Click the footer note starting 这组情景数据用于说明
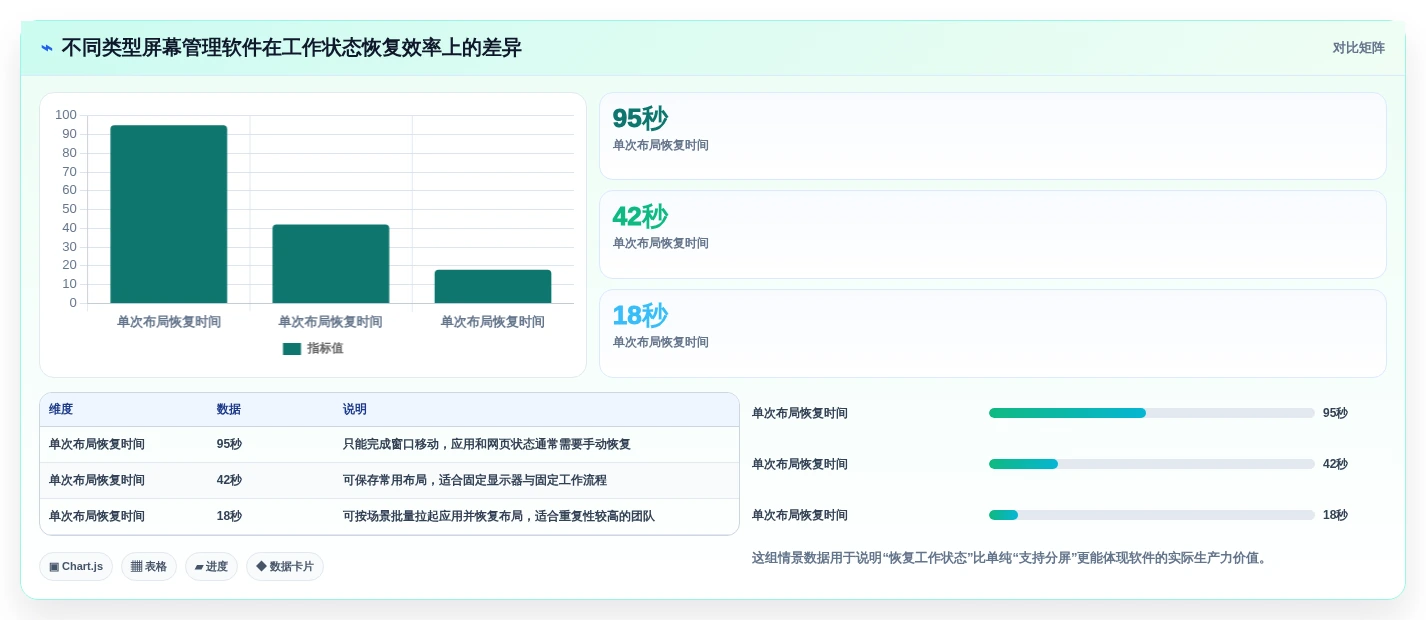This screenshot has height=620, width=1426. (x=1011, y=558)
